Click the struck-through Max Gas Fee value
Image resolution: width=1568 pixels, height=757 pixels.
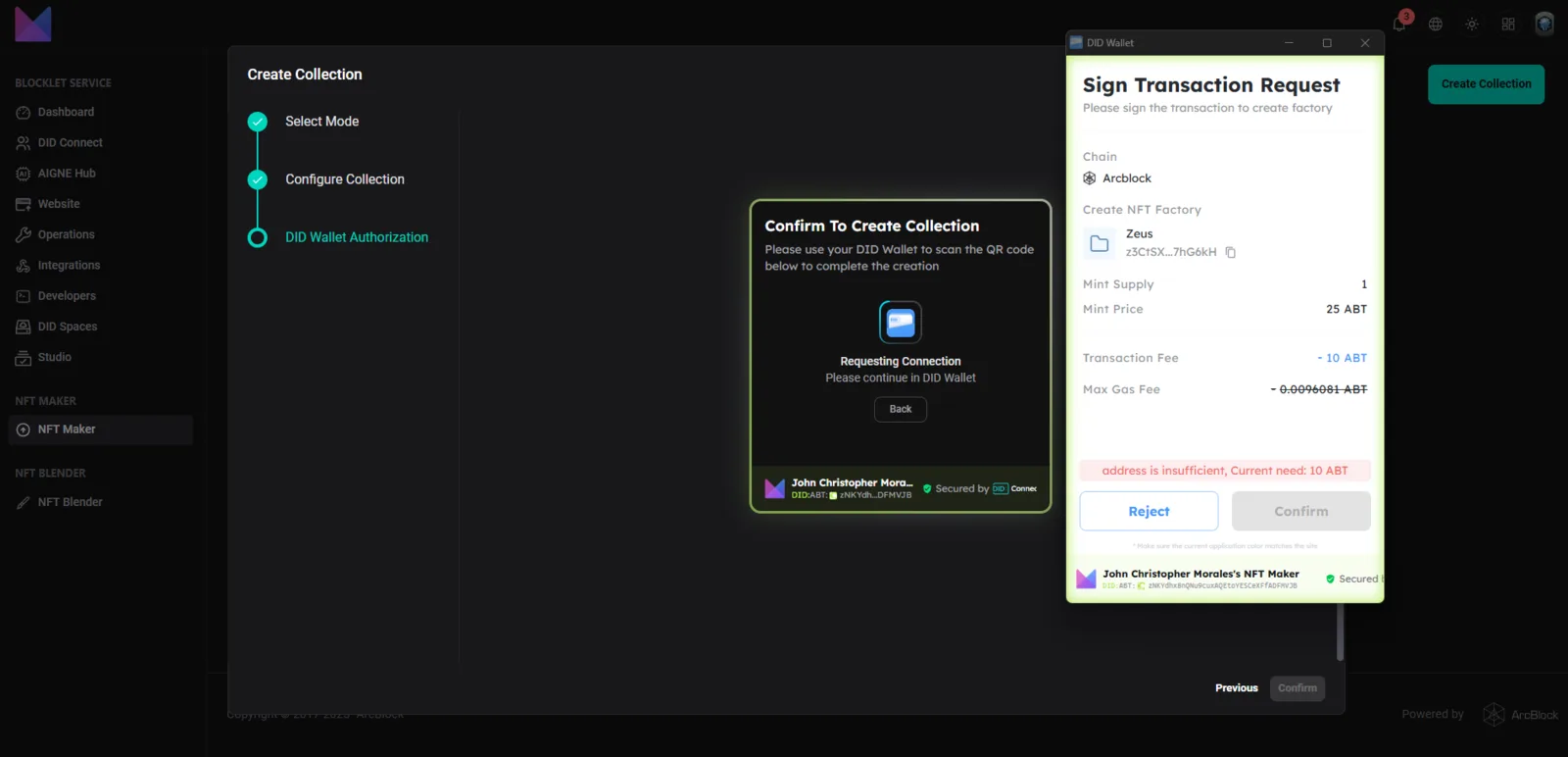1319,389
